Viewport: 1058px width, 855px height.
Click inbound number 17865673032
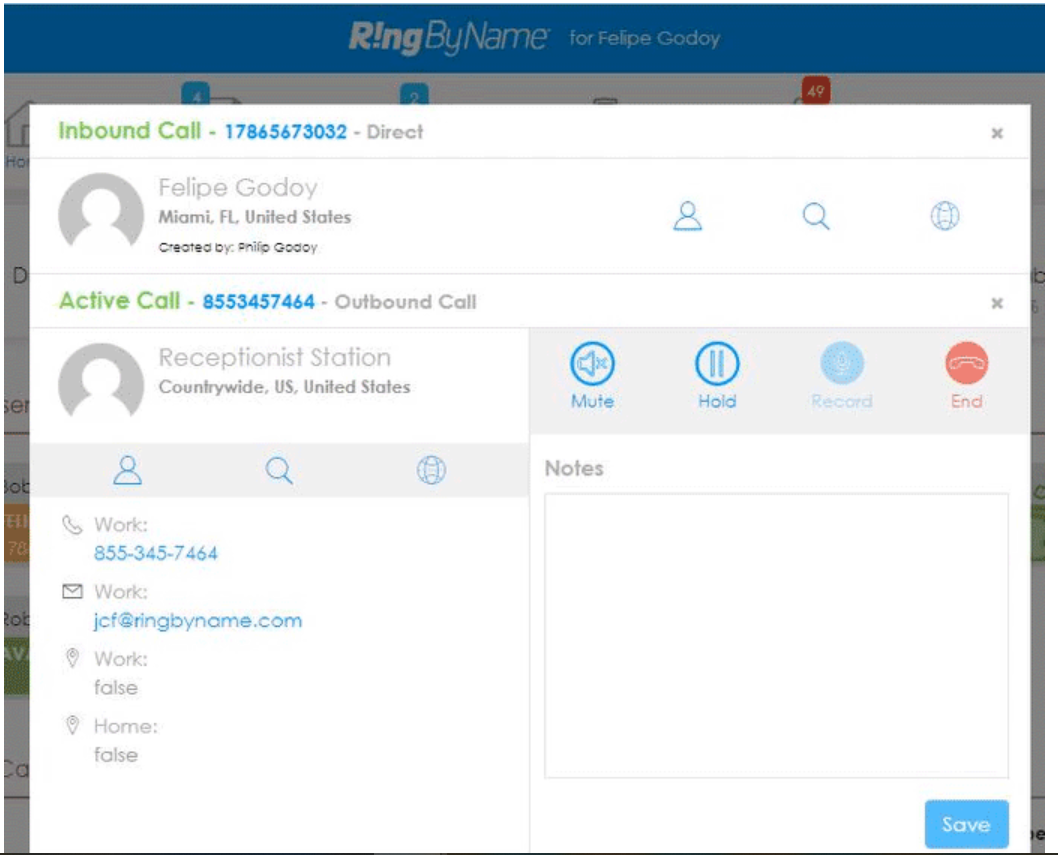(x=285, y=132)
